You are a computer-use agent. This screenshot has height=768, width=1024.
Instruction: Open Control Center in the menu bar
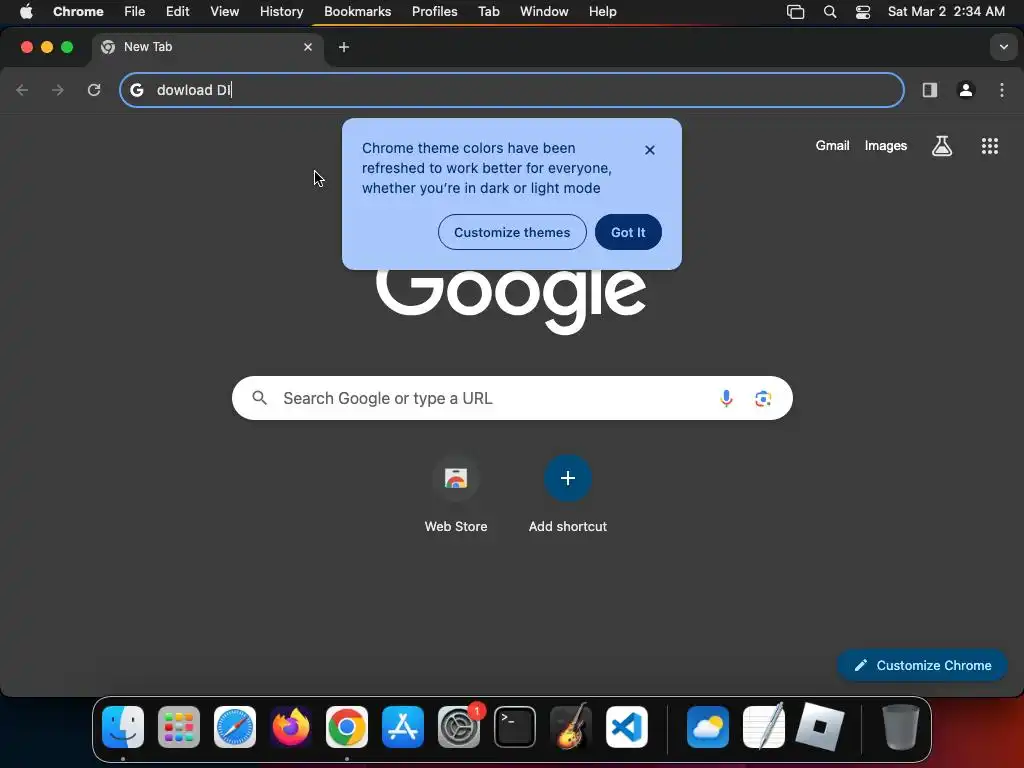[863, 12]
